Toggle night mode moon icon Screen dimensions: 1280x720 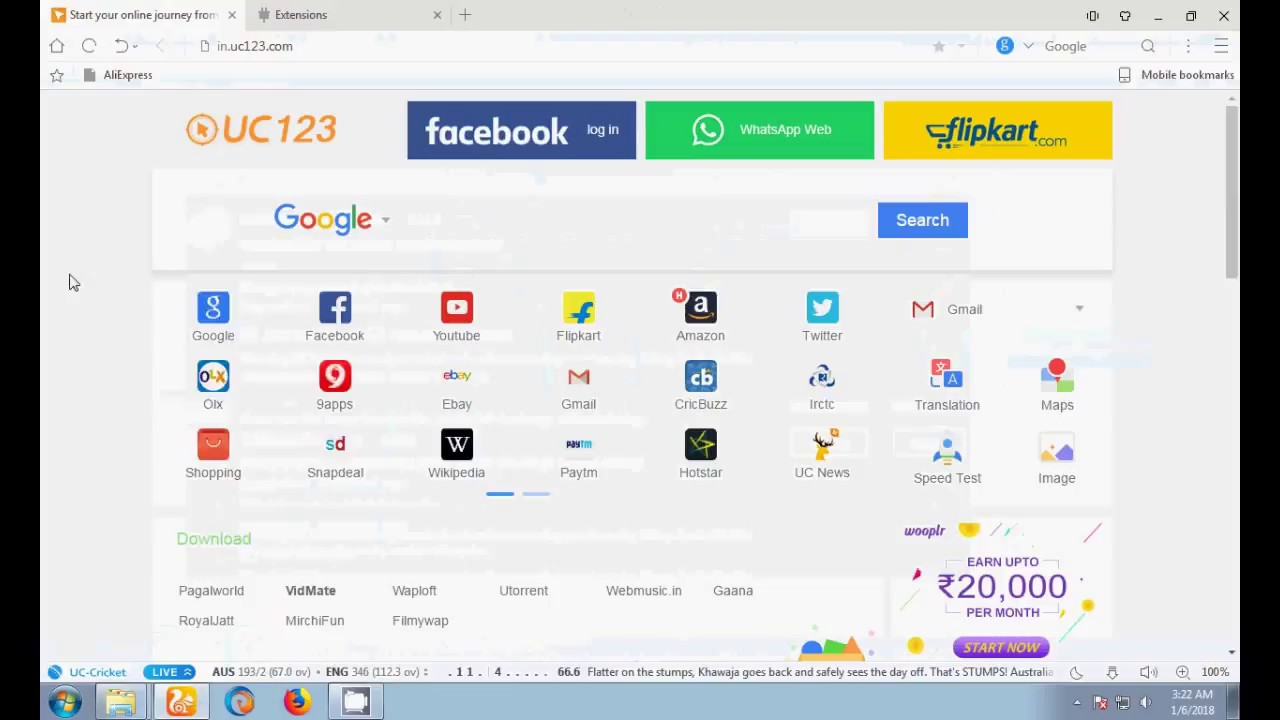point(1076,672)
